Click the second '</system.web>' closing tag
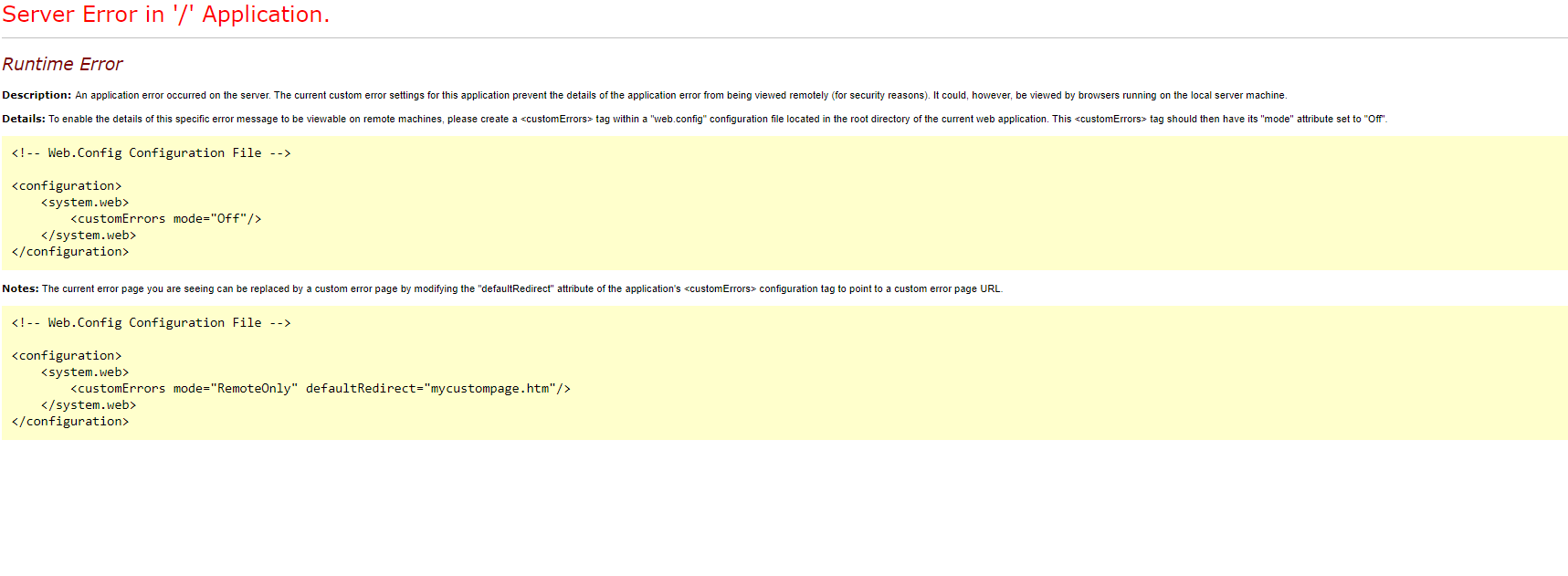The height and width of the screenshot is (576, 1568). (89, 405)
